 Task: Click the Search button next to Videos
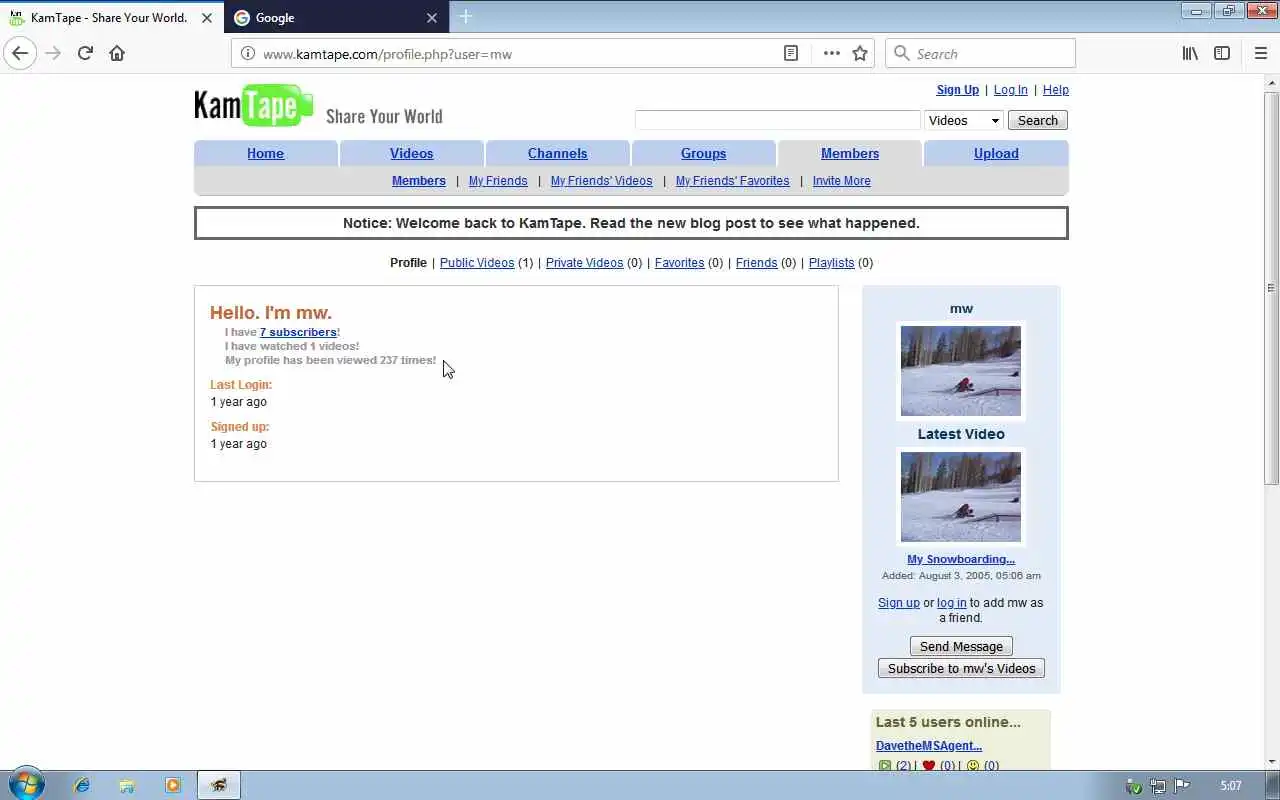click(x=1038, y=120)
